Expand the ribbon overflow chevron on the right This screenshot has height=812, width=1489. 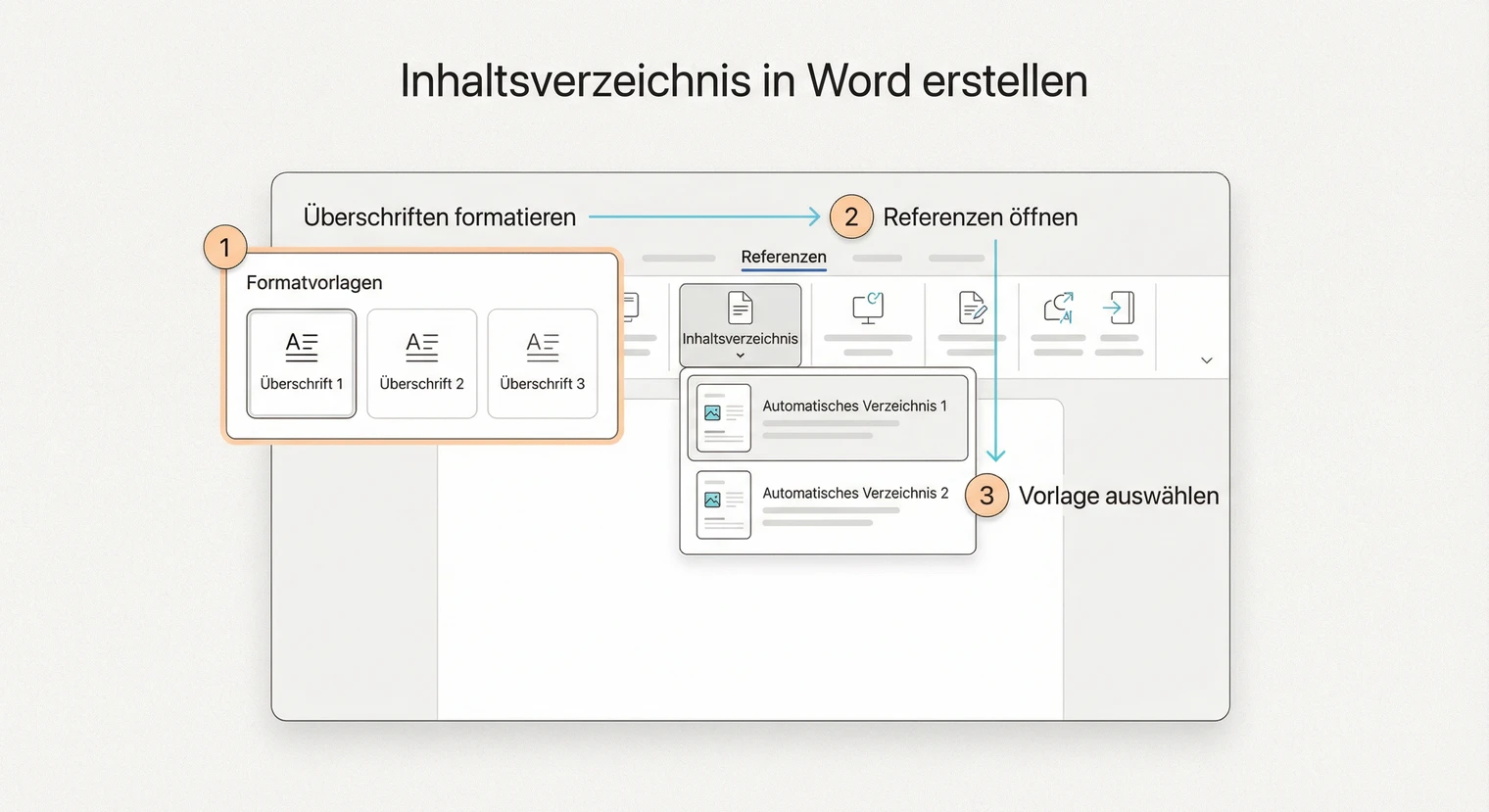tap(1207, 360)
